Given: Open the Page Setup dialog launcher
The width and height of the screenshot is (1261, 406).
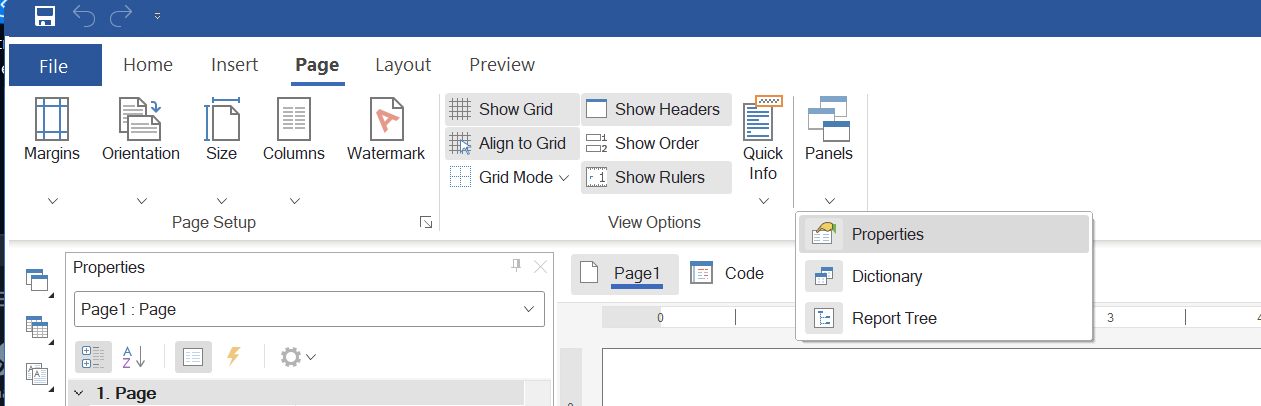Looking at the screenshot, I should coord(427,223).
